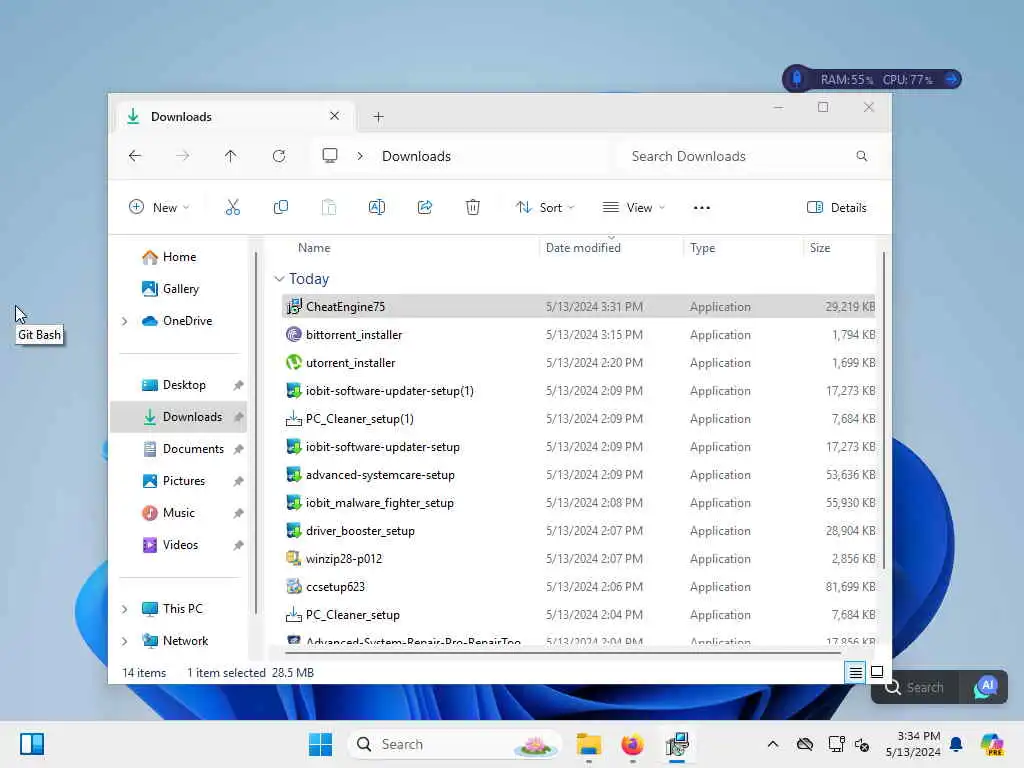Switch to large thumbnails view icon in status bar
Screen dimensions: 1024x768
pos(877,672)
